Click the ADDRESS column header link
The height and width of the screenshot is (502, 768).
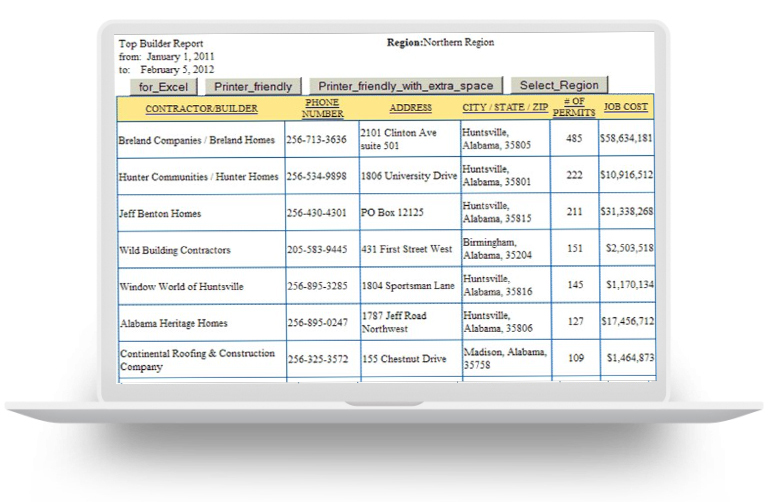pos(410,107)
